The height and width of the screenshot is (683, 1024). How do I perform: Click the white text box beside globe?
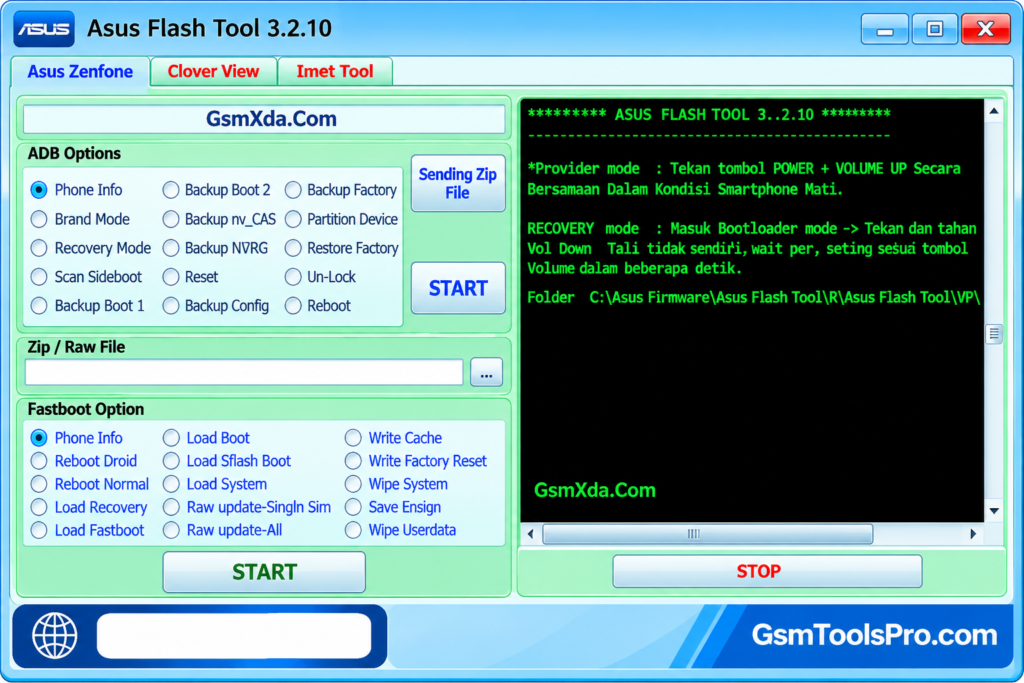pos(234,635)
